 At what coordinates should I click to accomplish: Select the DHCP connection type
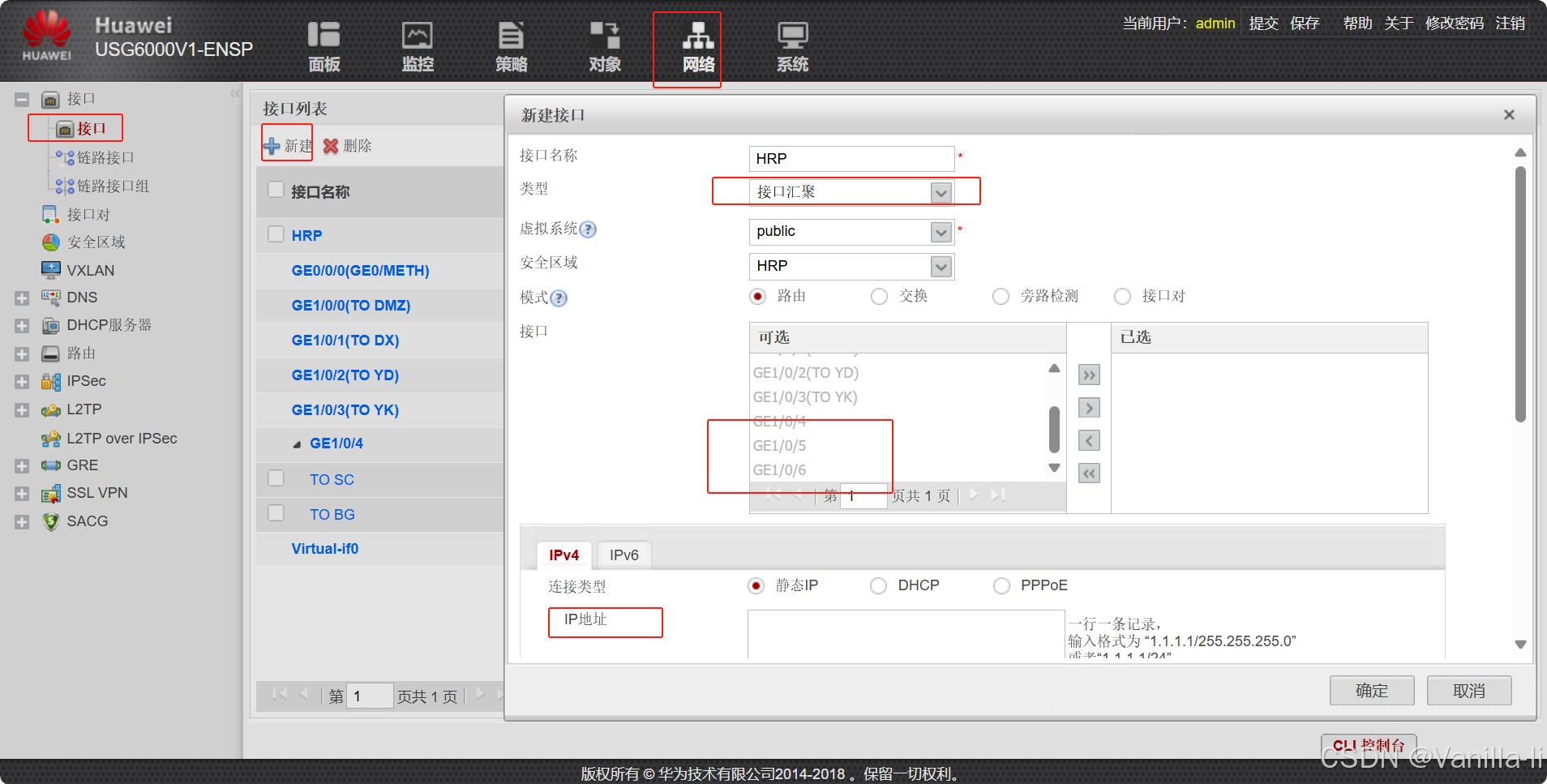[x=878, y=585]
